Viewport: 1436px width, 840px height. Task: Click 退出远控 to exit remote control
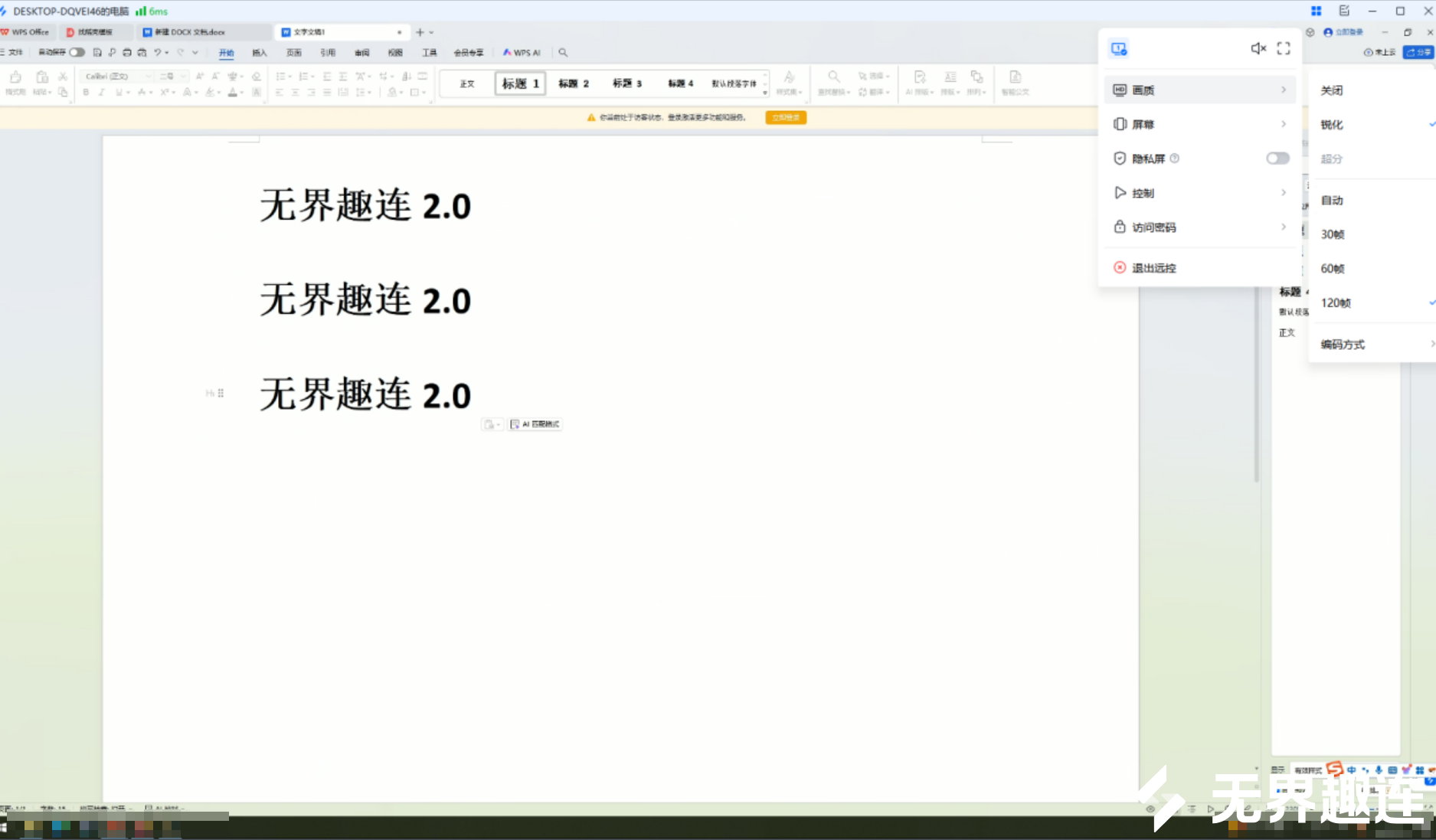pyautogui.click(x=1153, y=268)
